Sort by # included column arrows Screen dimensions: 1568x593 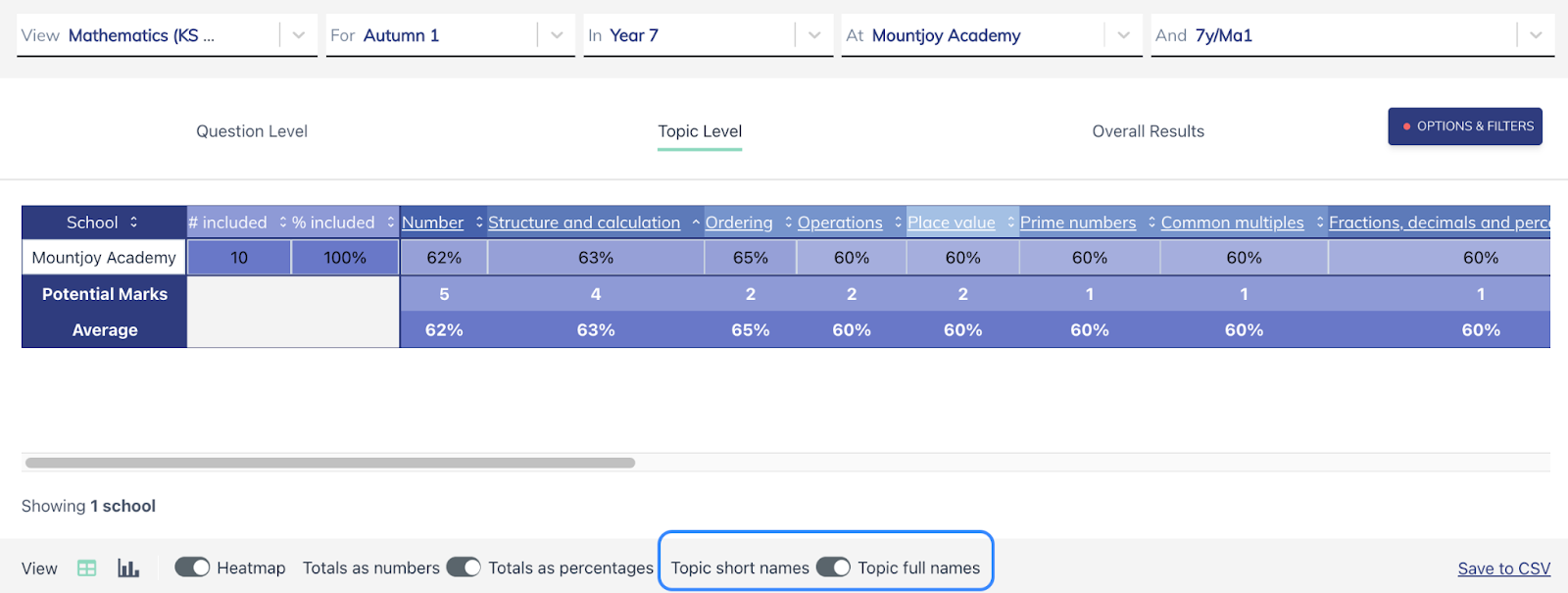point(282,222)
